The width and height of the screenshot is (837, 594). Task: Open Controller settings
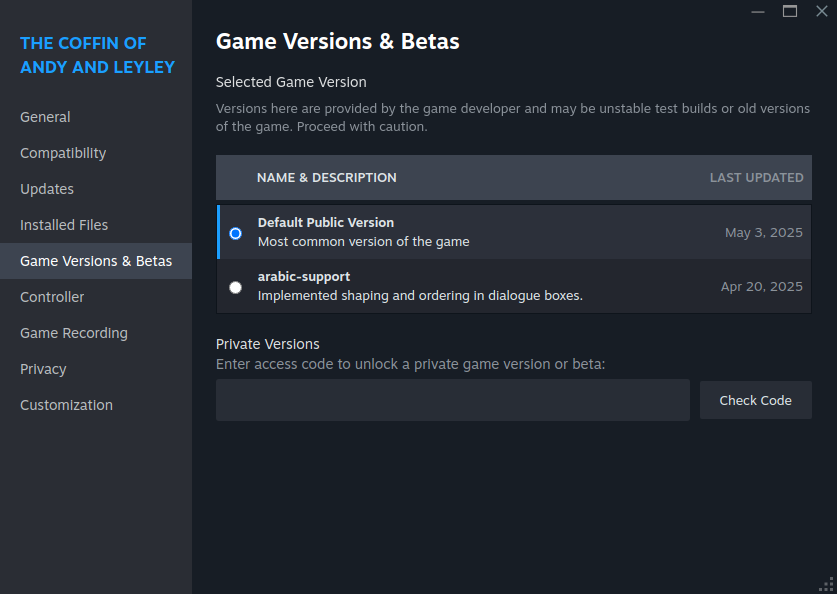tap(52, 297)
